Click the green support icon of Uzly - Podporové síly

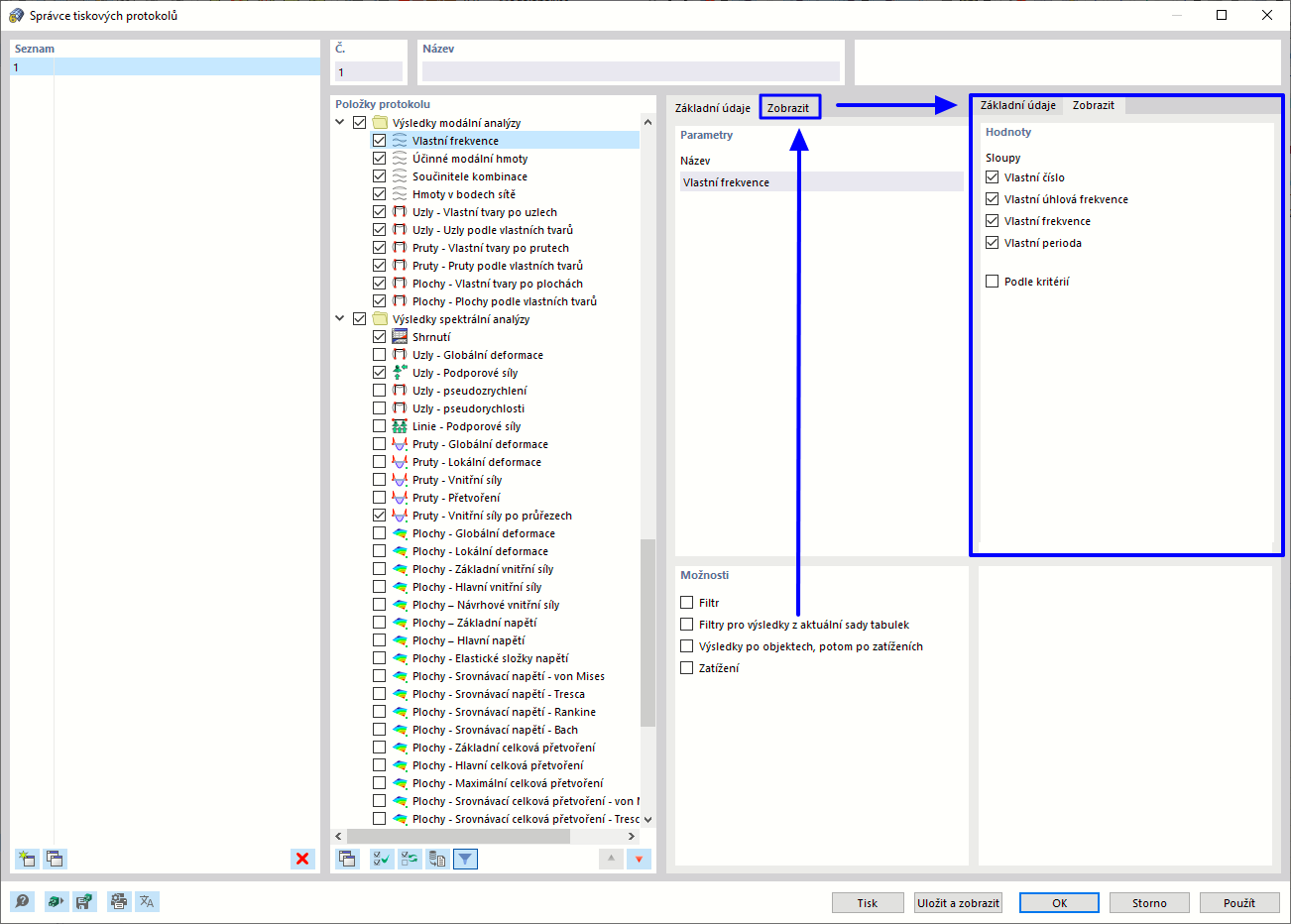pyautogui.click(x=400, y=373)
